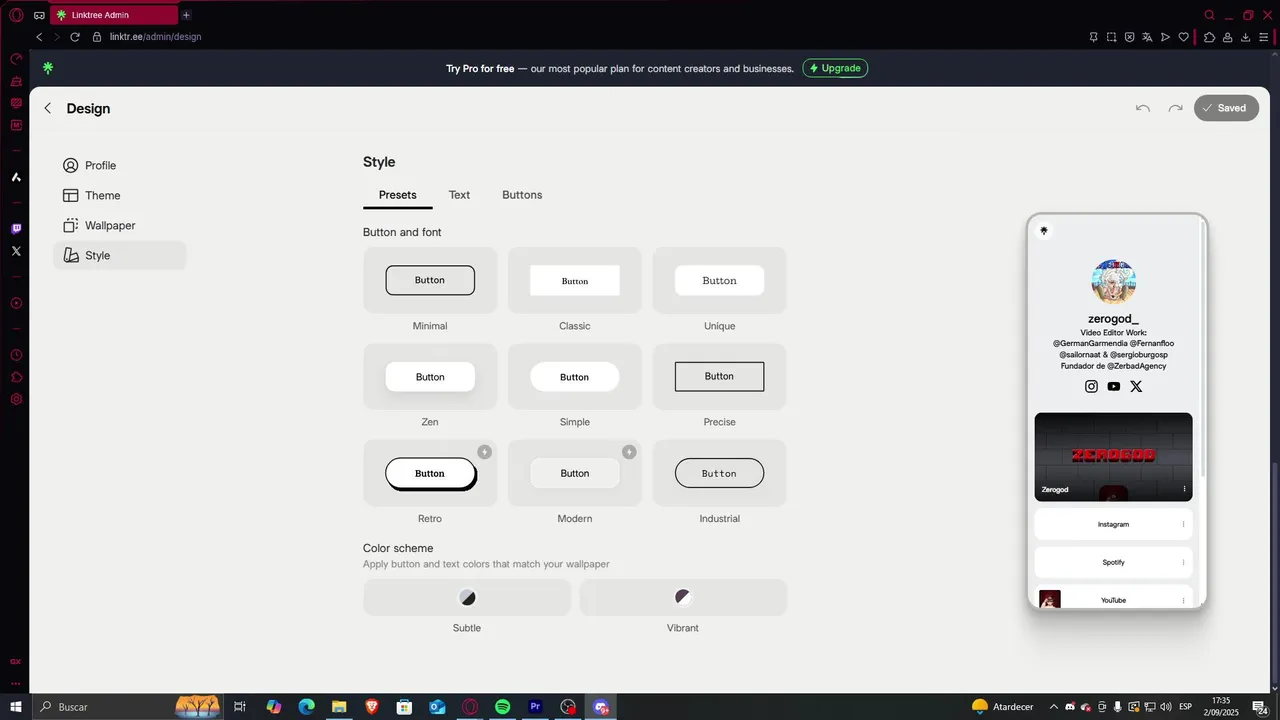Open options dots on Instagram link

coord(1183,524)
